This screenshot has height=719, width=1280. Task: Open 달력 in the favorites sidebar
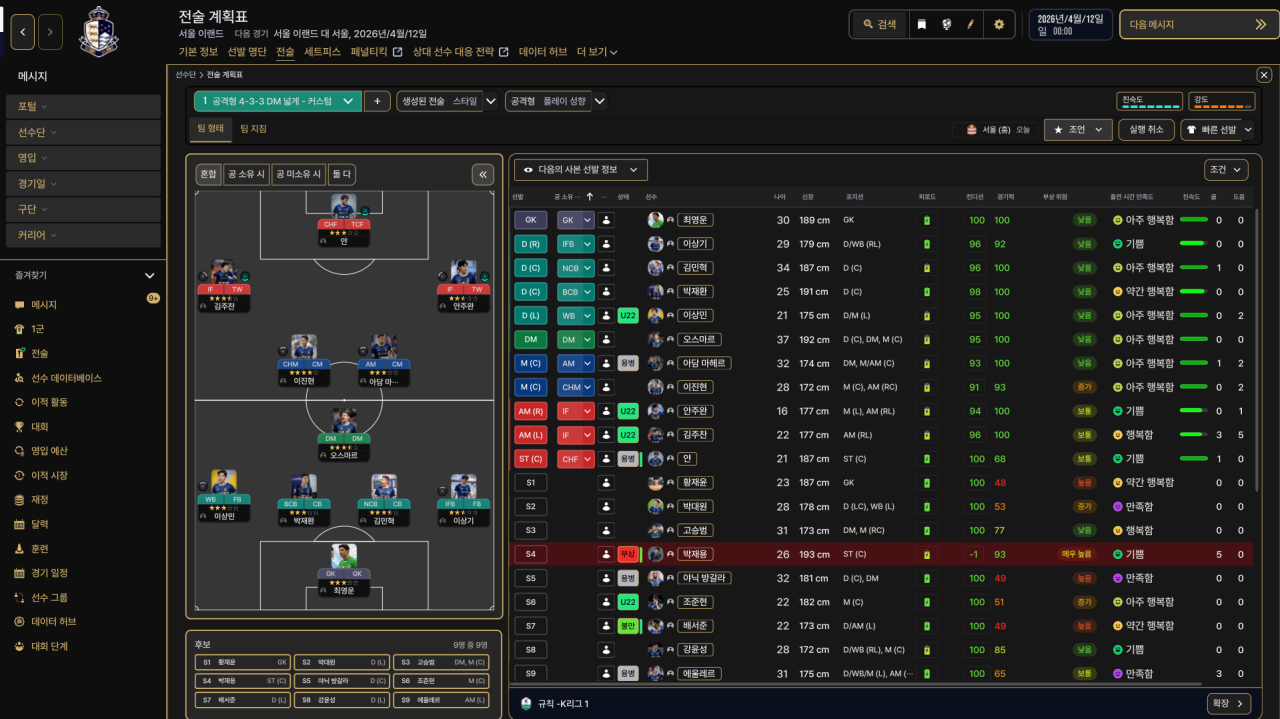[x=39, y=525]
